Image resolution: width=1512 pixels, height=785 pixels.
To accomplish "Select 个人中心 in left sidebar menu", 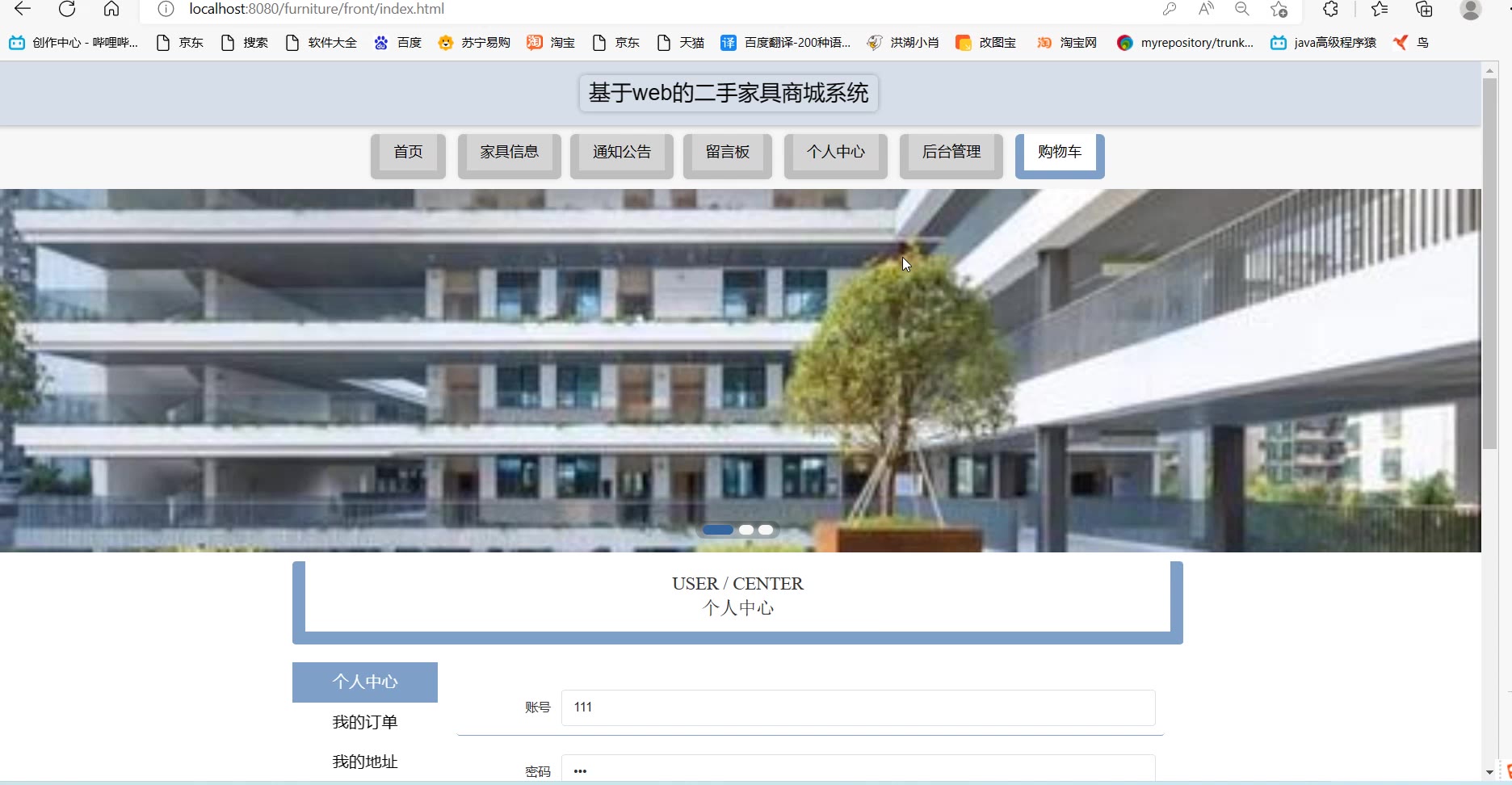I will point(365,682).
